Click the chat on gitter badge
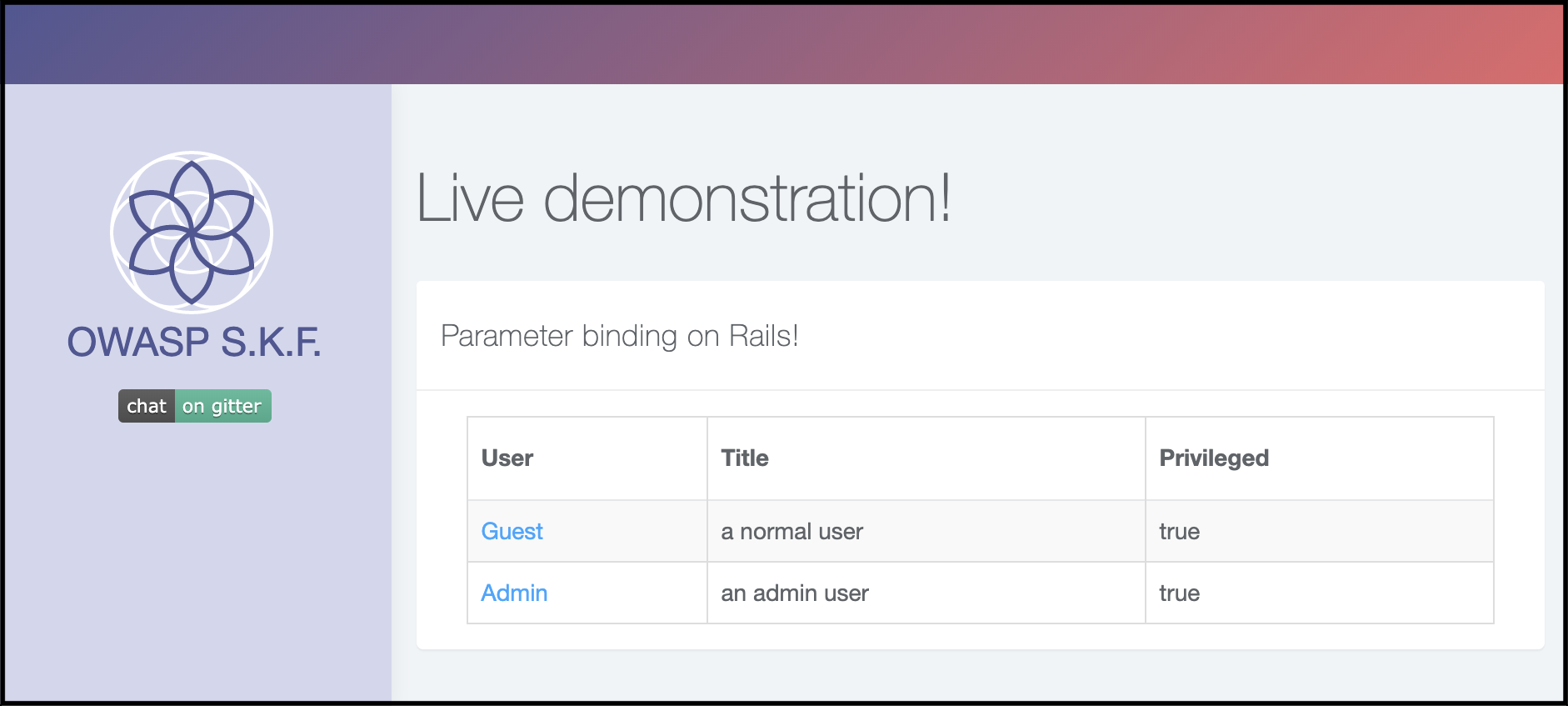Image resolution: width=1568 pixels, height=706 pixels. (195, 406)
